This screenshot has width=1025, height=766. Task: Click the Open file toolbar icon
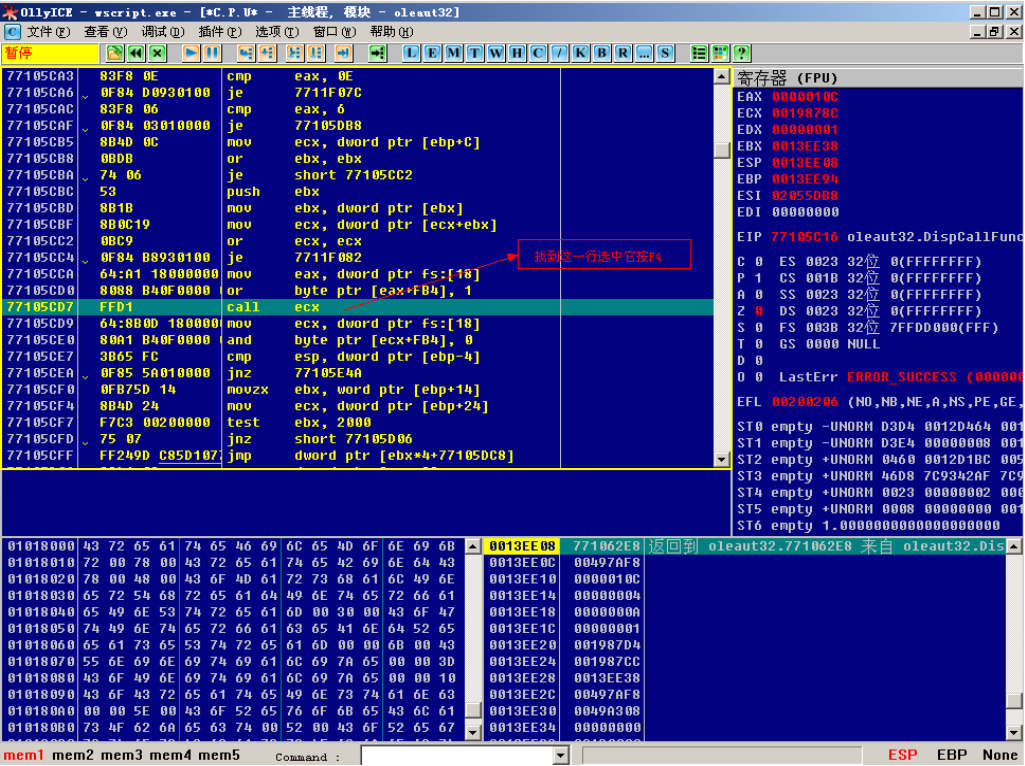[x=114, y=54]
